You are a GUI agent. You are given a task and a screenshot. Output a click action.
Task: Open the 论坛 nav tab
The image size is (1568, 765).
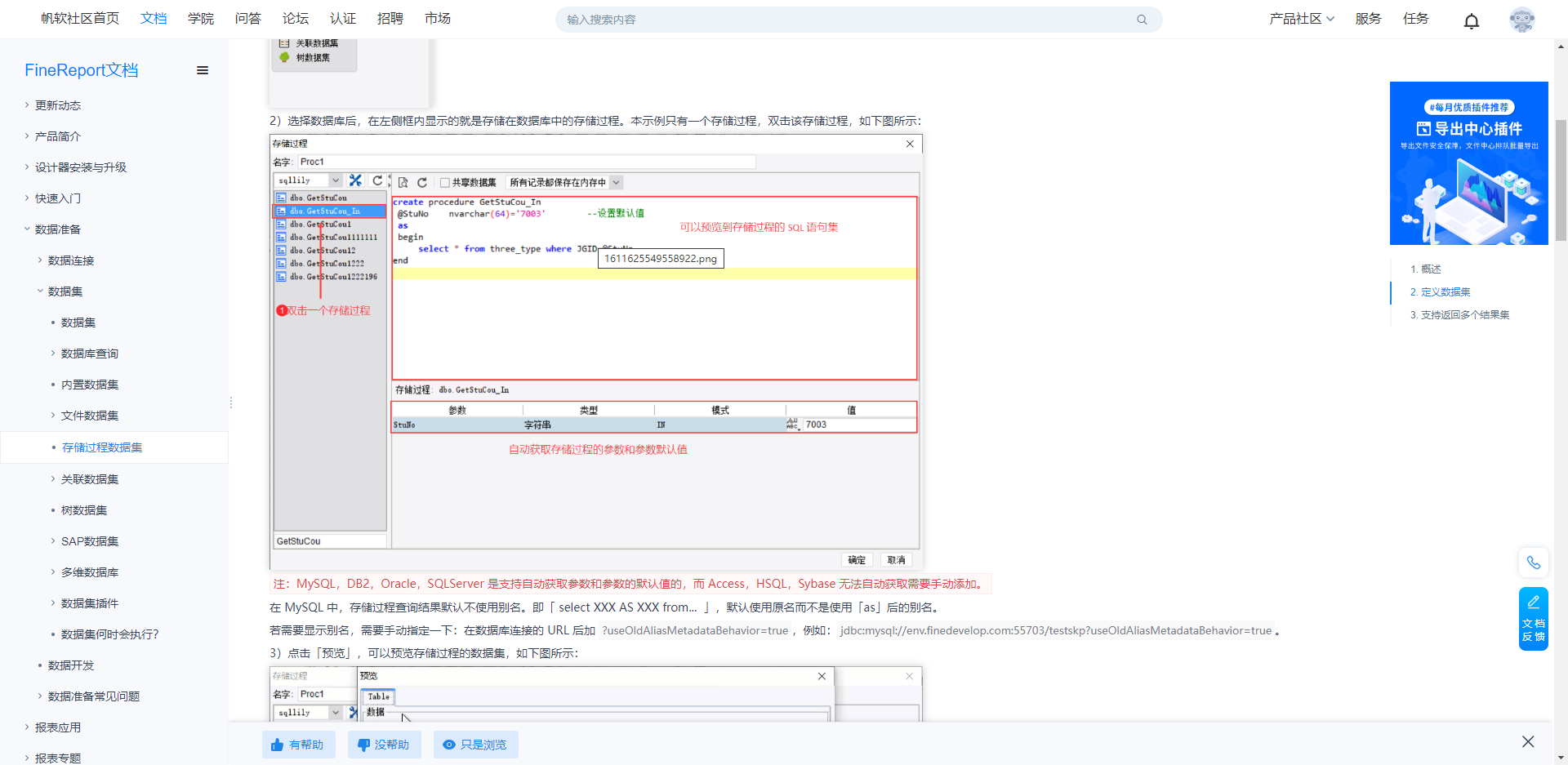(296, 19)
